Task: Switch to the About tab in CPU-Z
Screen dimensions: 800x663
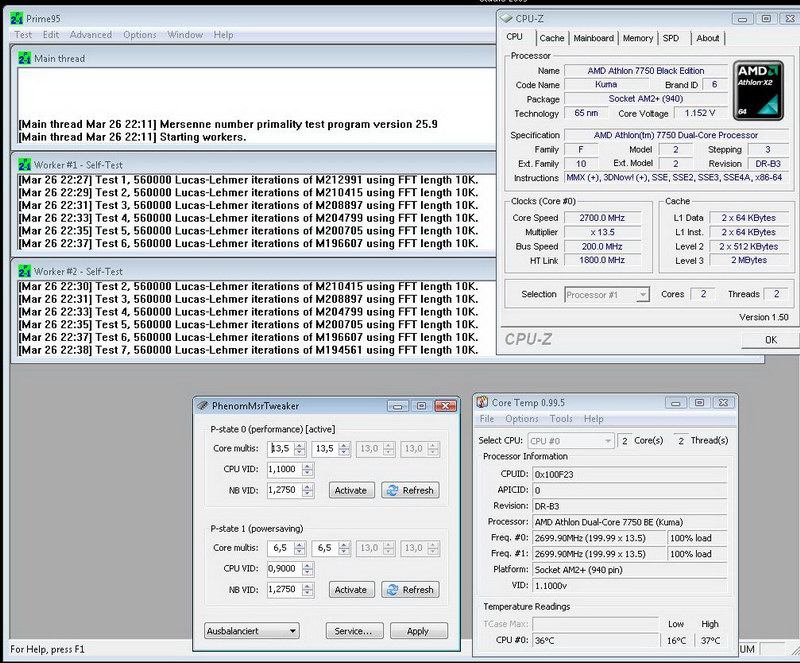Action: point(708,38)
